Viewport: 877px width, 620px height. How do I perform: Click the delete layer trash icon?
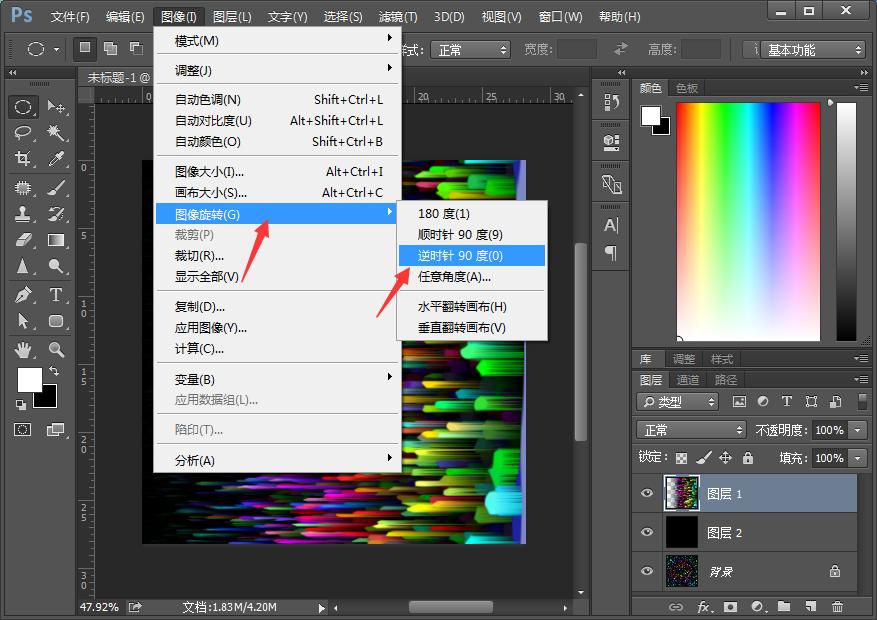click(x=837, y=607)
